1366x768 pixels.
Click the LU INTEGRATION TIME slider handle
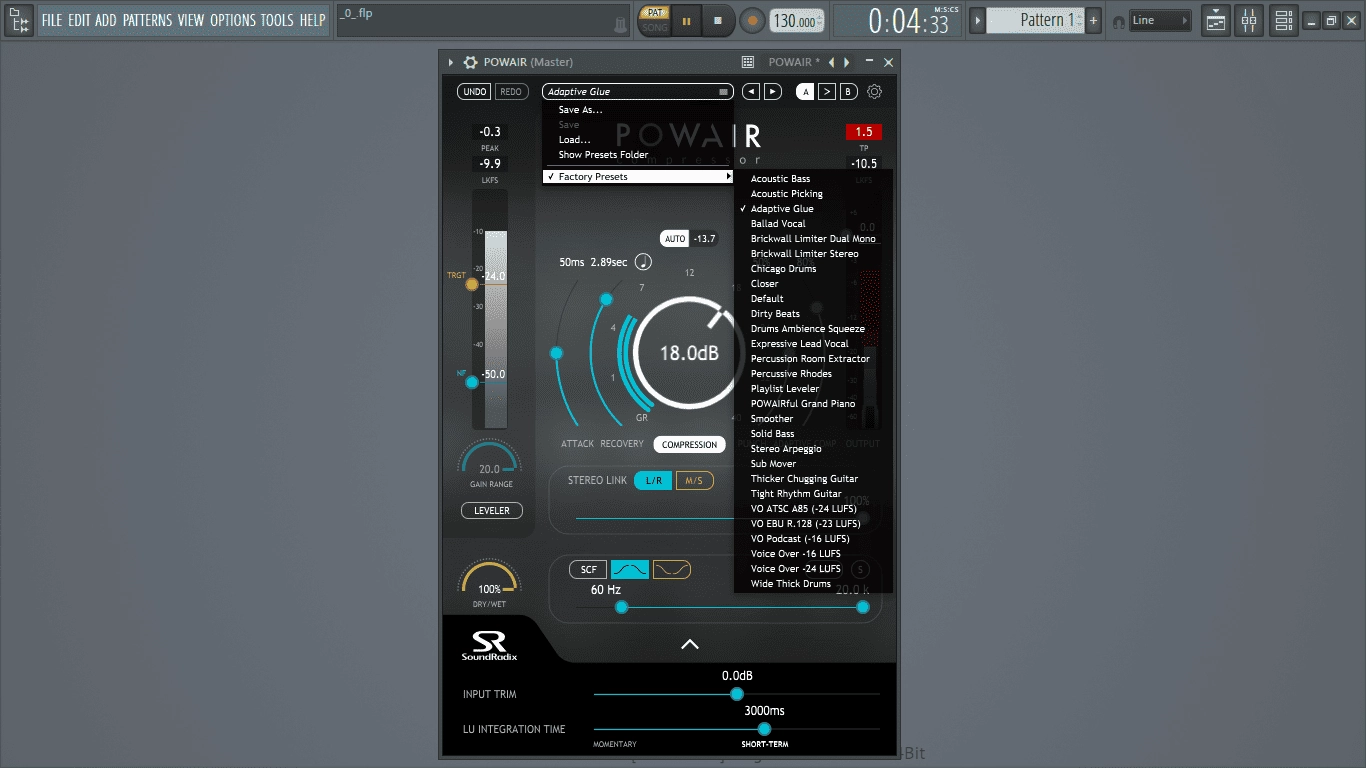pos(765,729)
